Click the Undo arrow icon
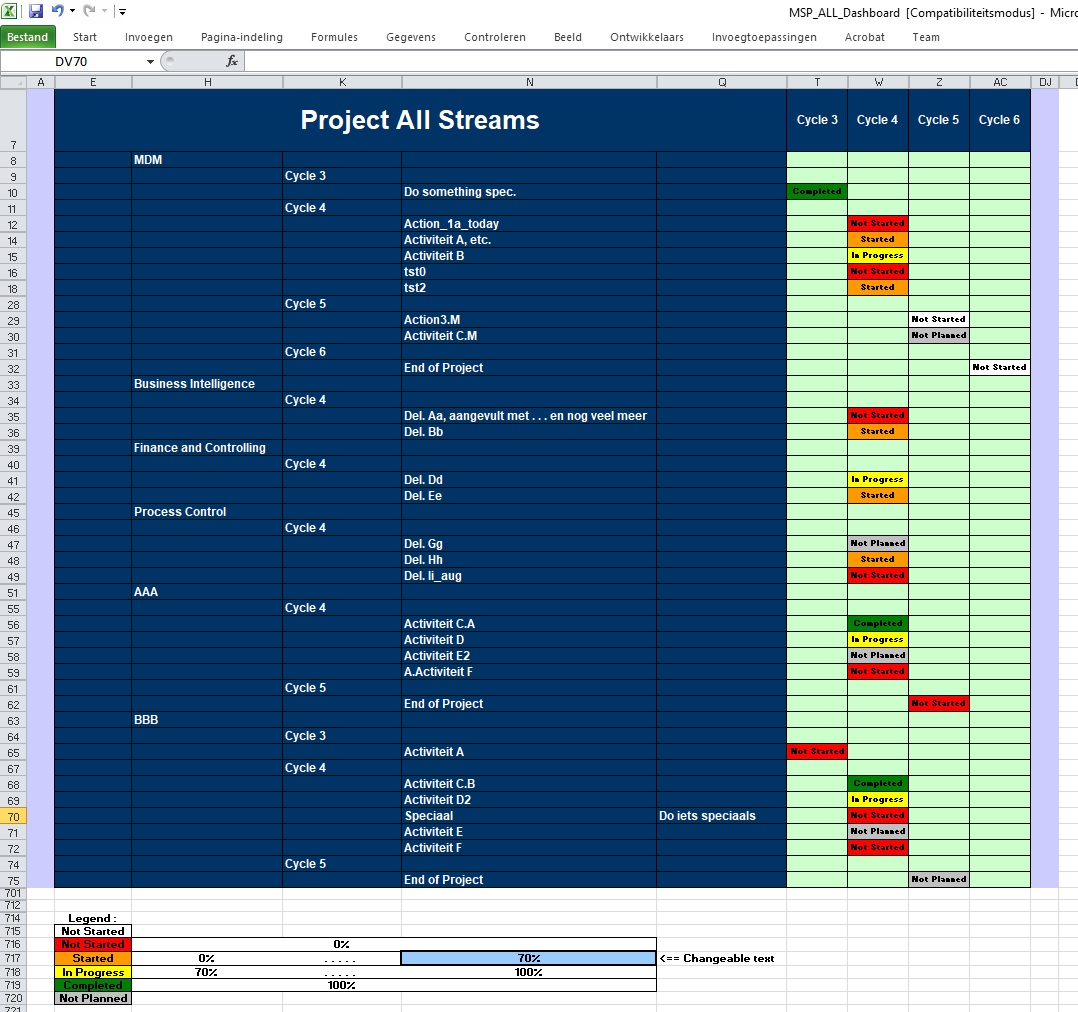The height and width of the screenshot is (1012, 1078). tap(58, 11)
